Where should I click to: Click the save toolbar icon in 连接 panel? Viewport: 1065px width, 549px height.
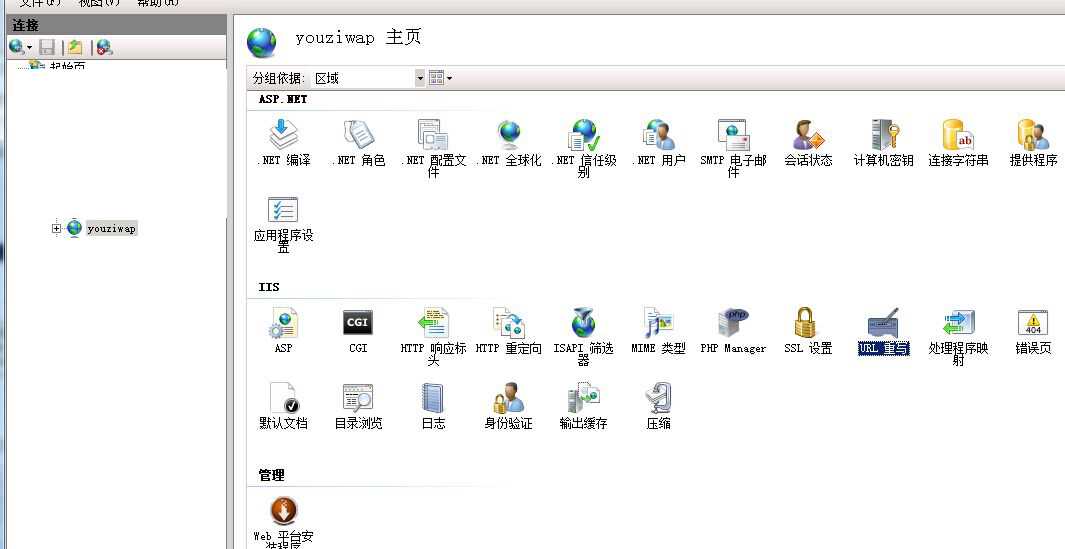tap(47, 48)
